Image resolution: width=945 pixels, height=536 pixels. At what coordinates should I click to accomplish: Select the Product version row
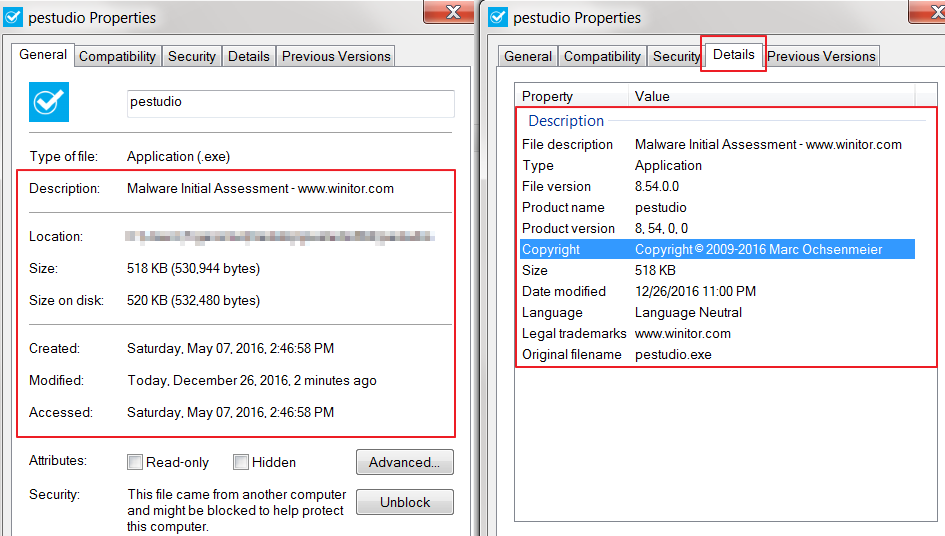(x=717, y=229)
